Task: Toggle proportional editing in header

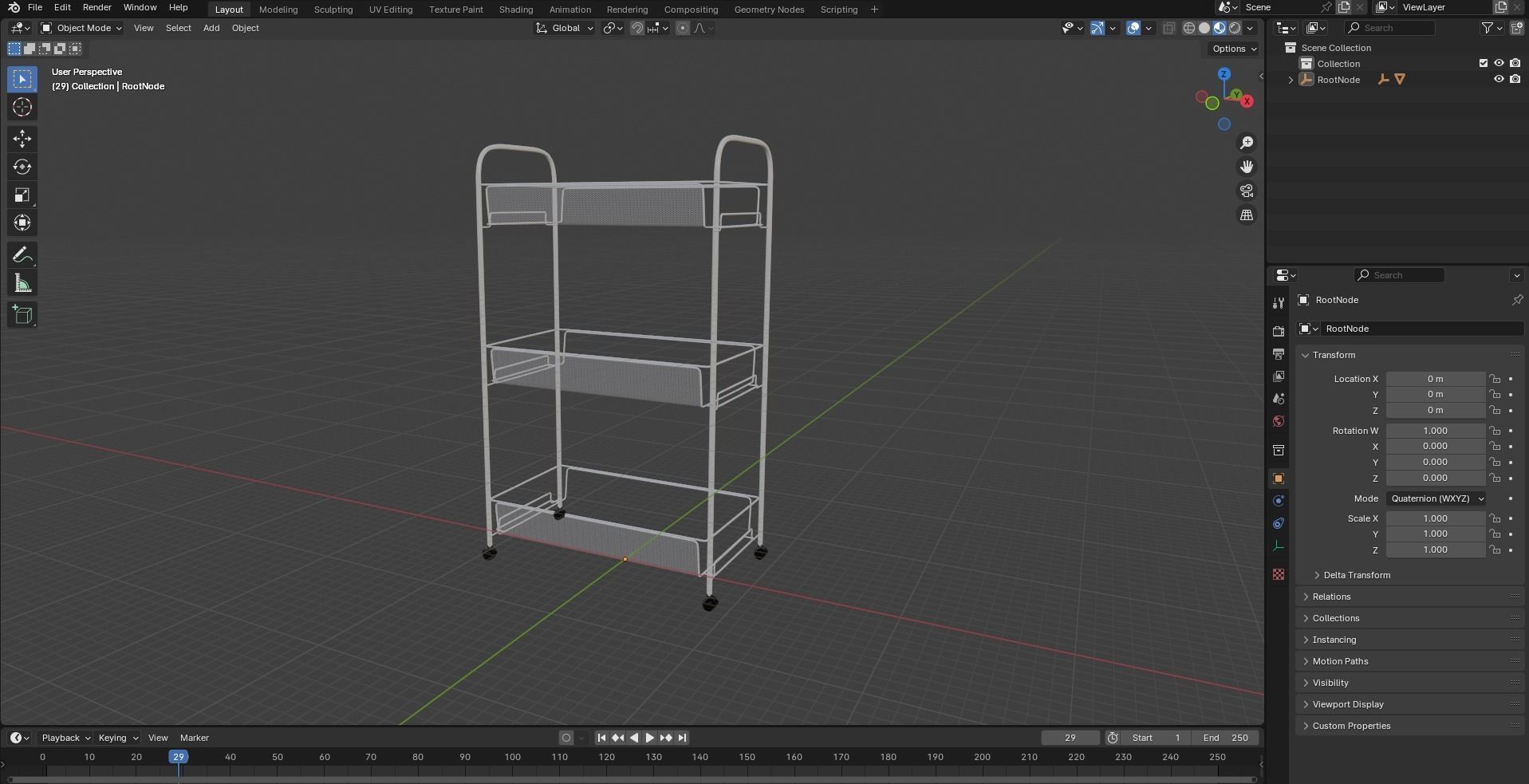Action: point(683,28)
